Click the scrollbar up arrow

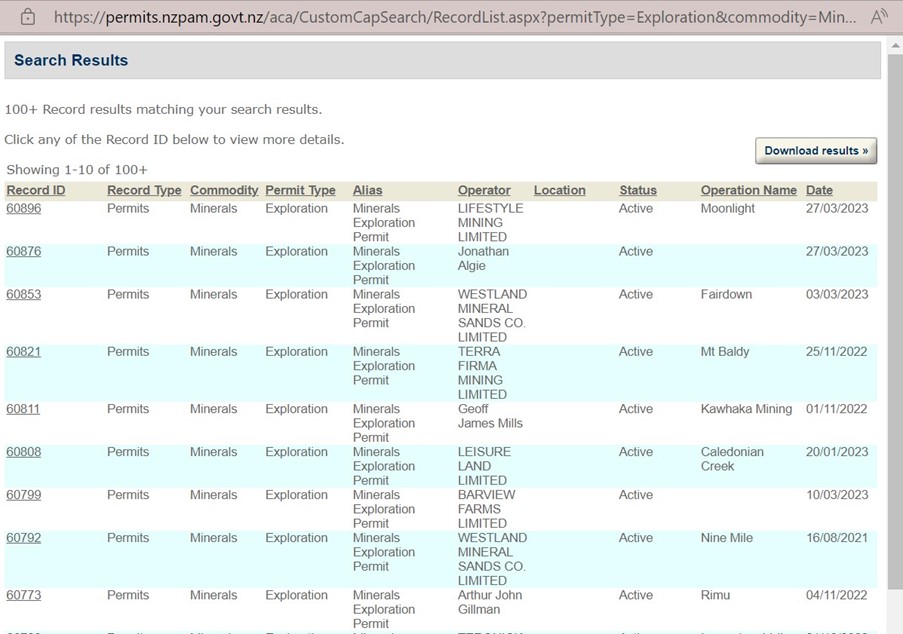[896, 45]
